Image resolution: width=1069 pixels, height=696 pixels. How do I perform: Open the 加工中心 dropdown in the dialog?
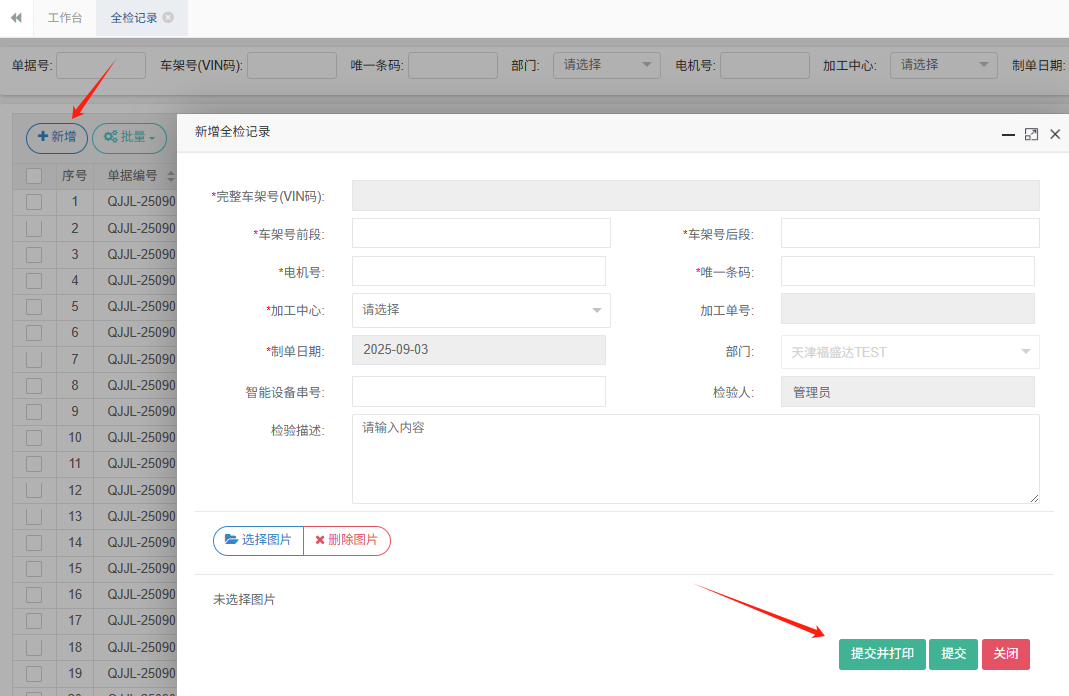click(481, 310)
